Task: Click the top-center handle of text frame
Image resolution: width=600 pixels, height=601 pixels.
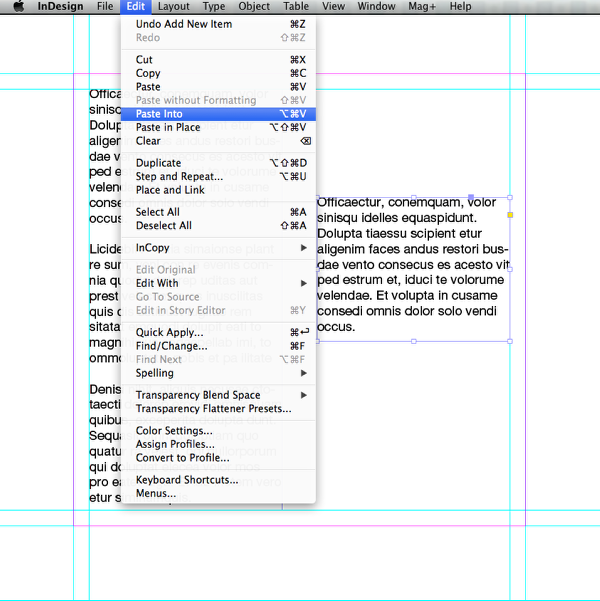Action: (x=414, y=197)
